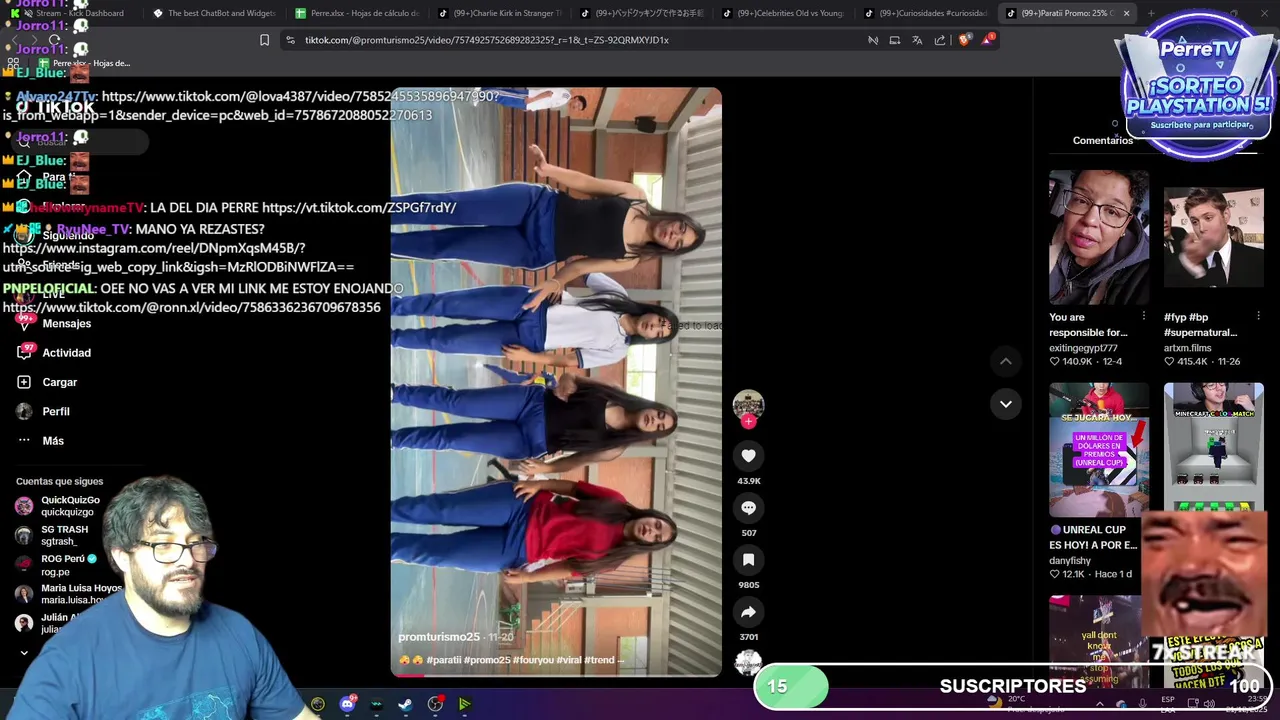This screenshot has height=720, width=1280.
Task: Click the Brave shields icon in address bar
Action: click(964, 40)
